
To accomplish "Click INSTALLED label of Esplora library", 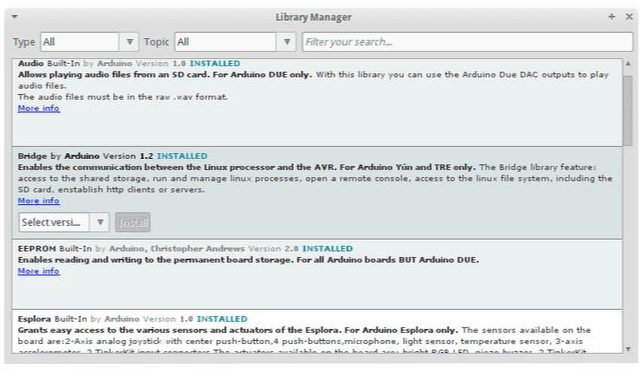I will pyautogui.click(x=222, y=319).
